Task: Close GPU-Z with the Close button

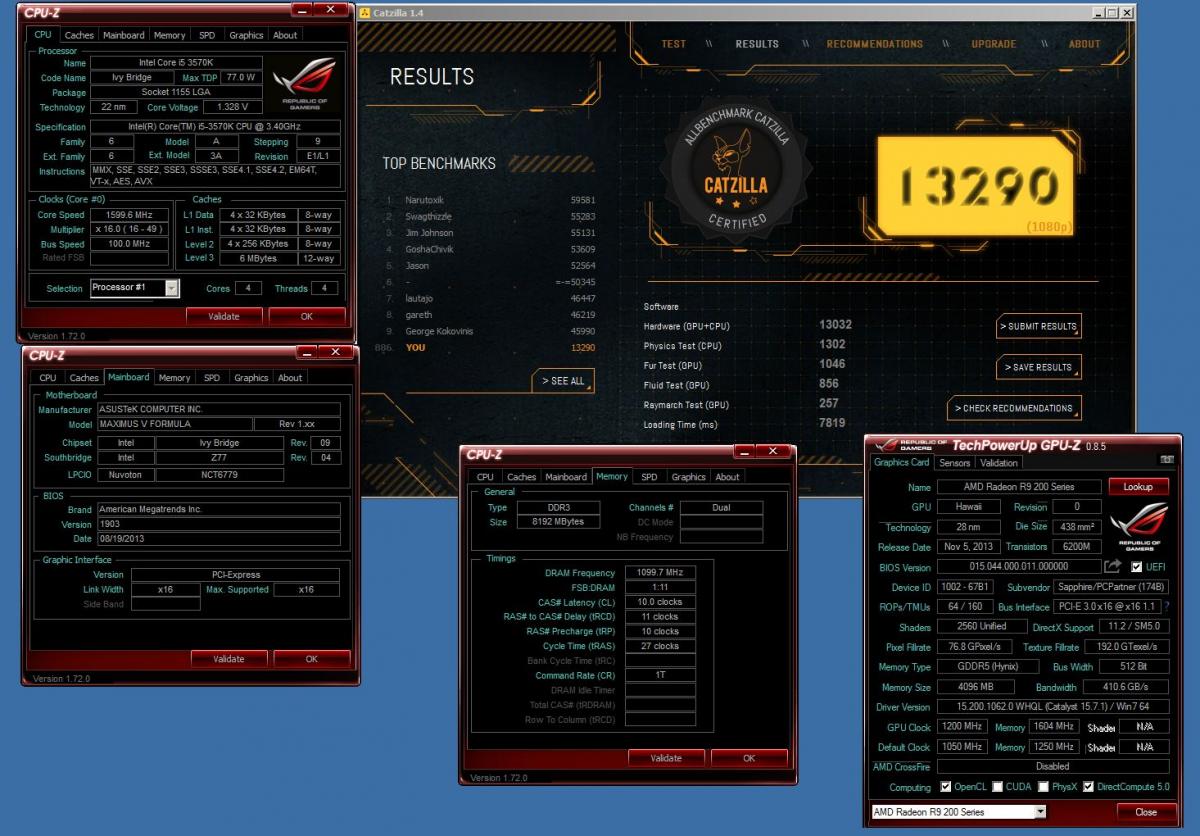Action: click(x=1145, y=812)
